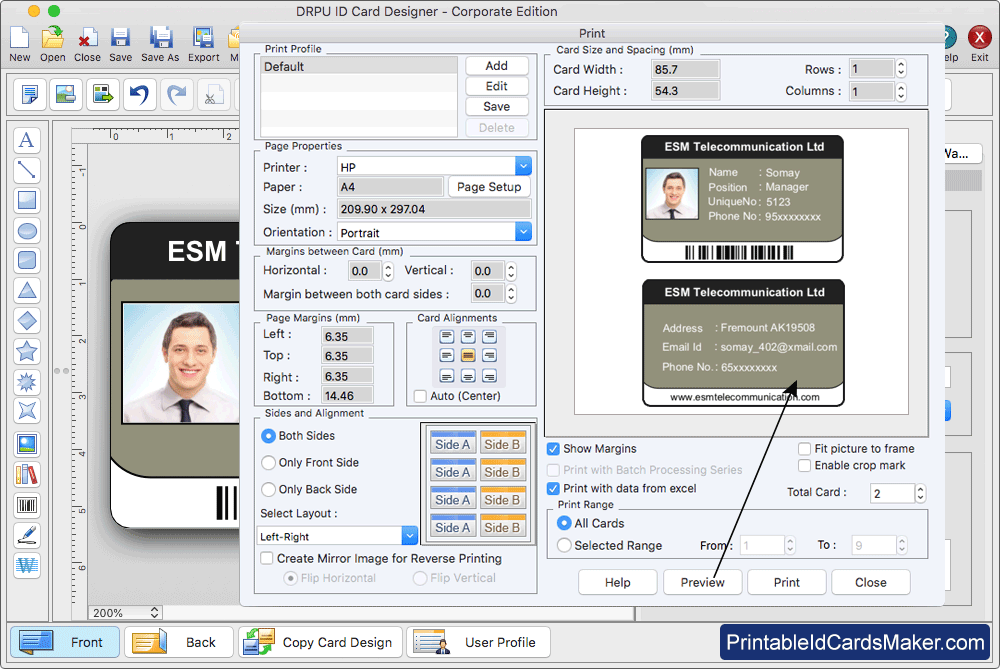Adjust the Columns stepper arrows
Image resolution: width=1000 pixels, height=669 pixels.
click(901, 91)
